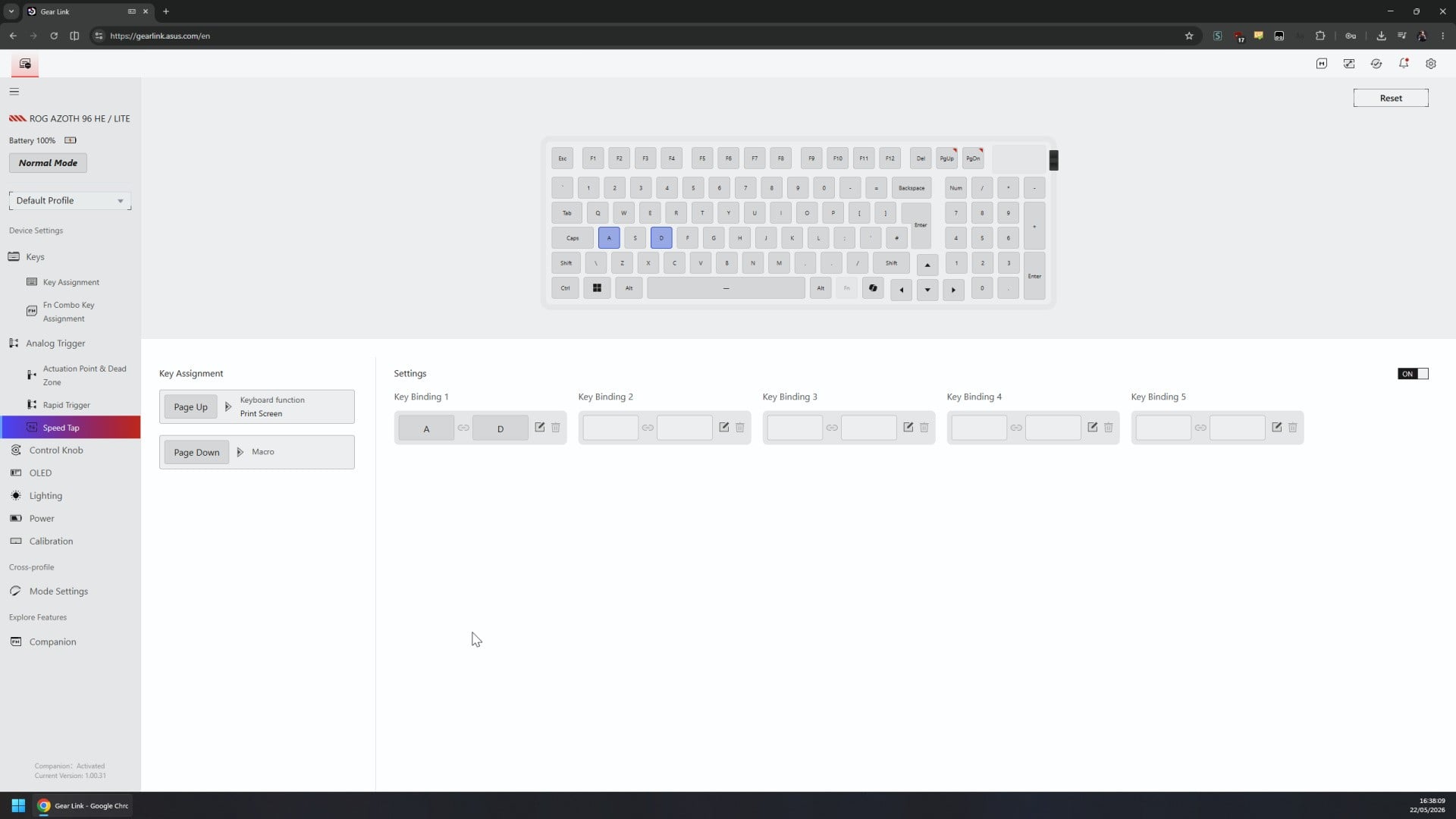Click the Normal Mode button
This screenshot has width=1456, height=819.
(x=48, y=163)
